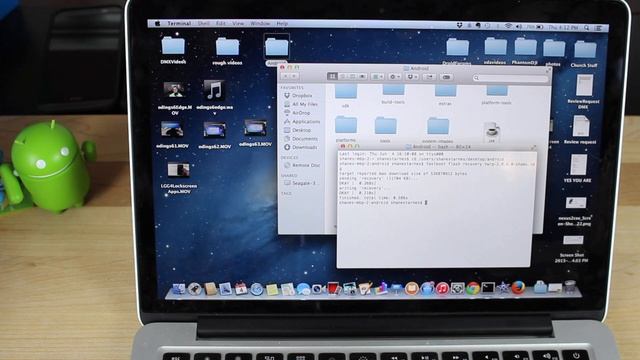This screenshot has width=640, height=360.
Task: Switch Finder to list view
Action: point(342,76)
